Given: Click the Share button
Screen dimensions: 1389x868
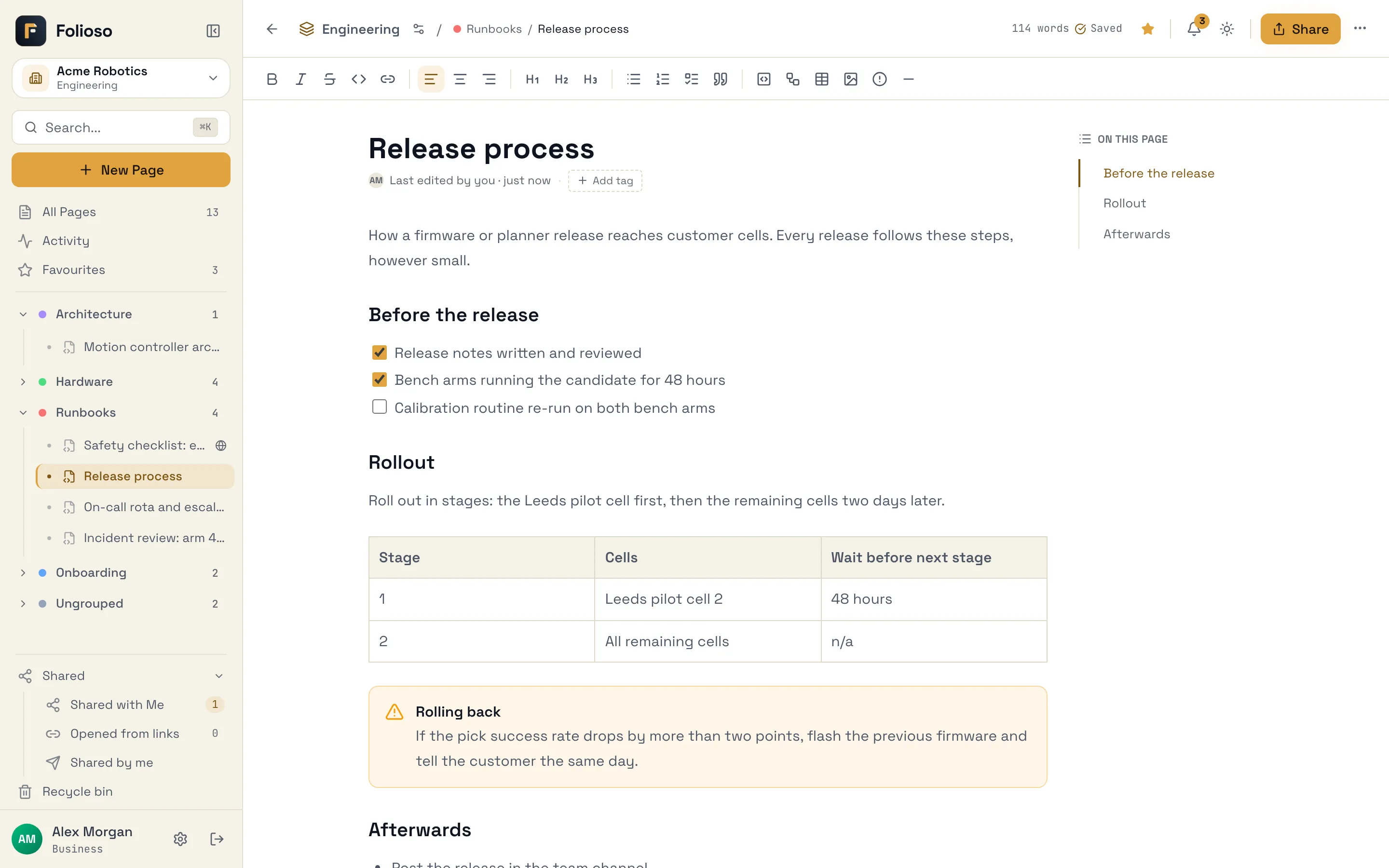Looking at the screenshot, I should pos(1300,29).
